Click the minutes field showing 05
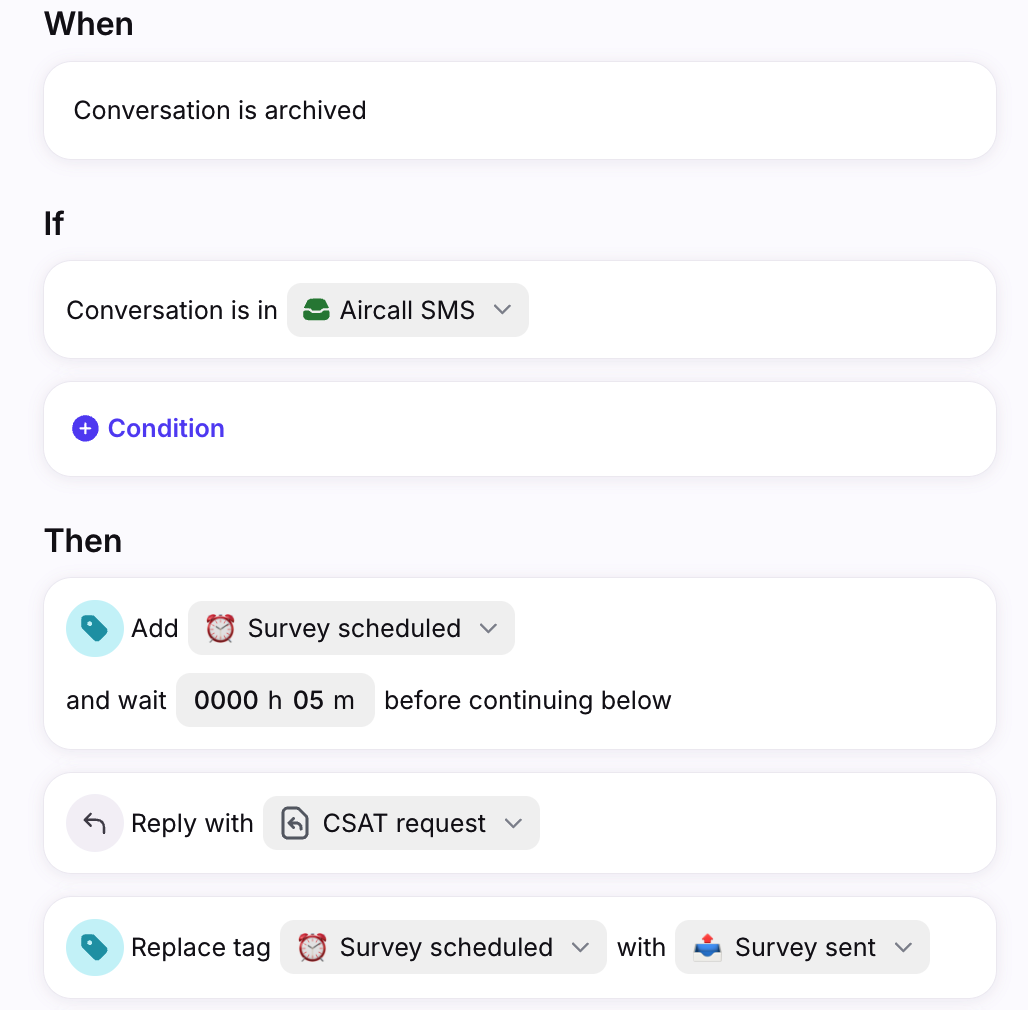Screen dimensions: 1028x1010 [308, 701]
